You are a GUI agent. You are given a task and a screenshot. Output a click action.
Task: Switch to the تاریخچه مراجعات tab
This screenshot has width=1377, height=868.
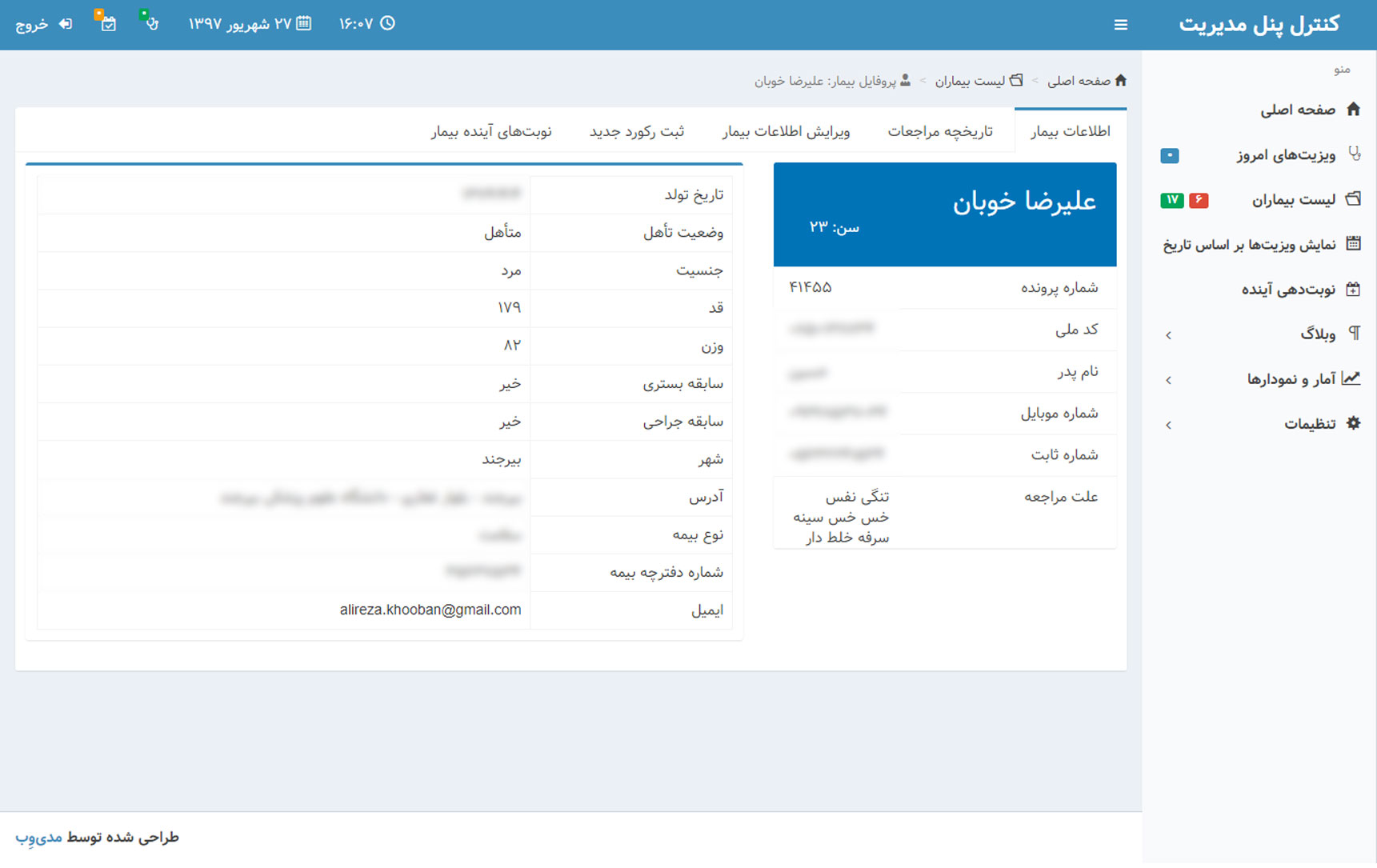tap(939, 131)
